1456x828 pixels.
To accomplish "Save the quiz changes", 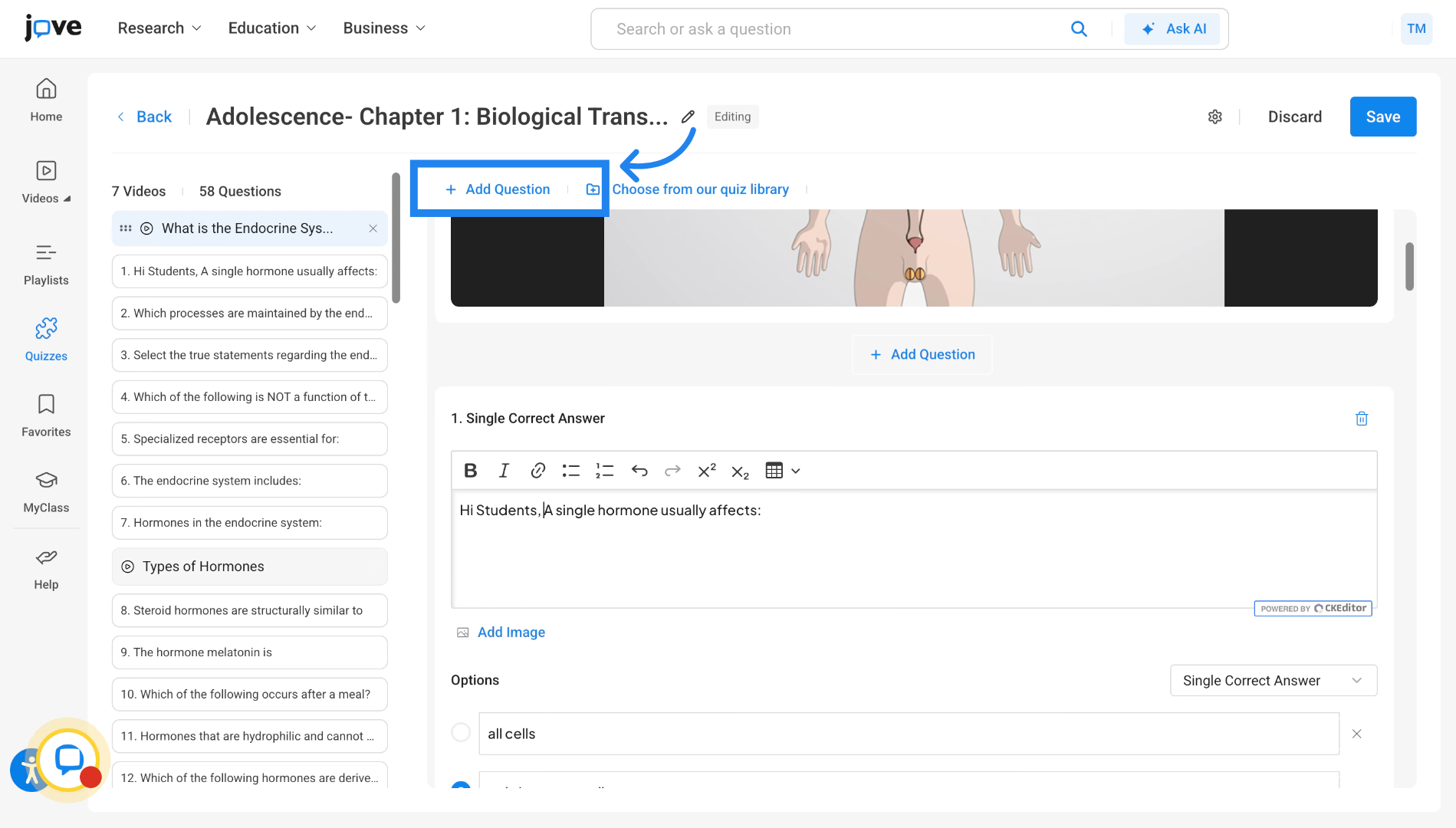I will tap(1382, 117).
